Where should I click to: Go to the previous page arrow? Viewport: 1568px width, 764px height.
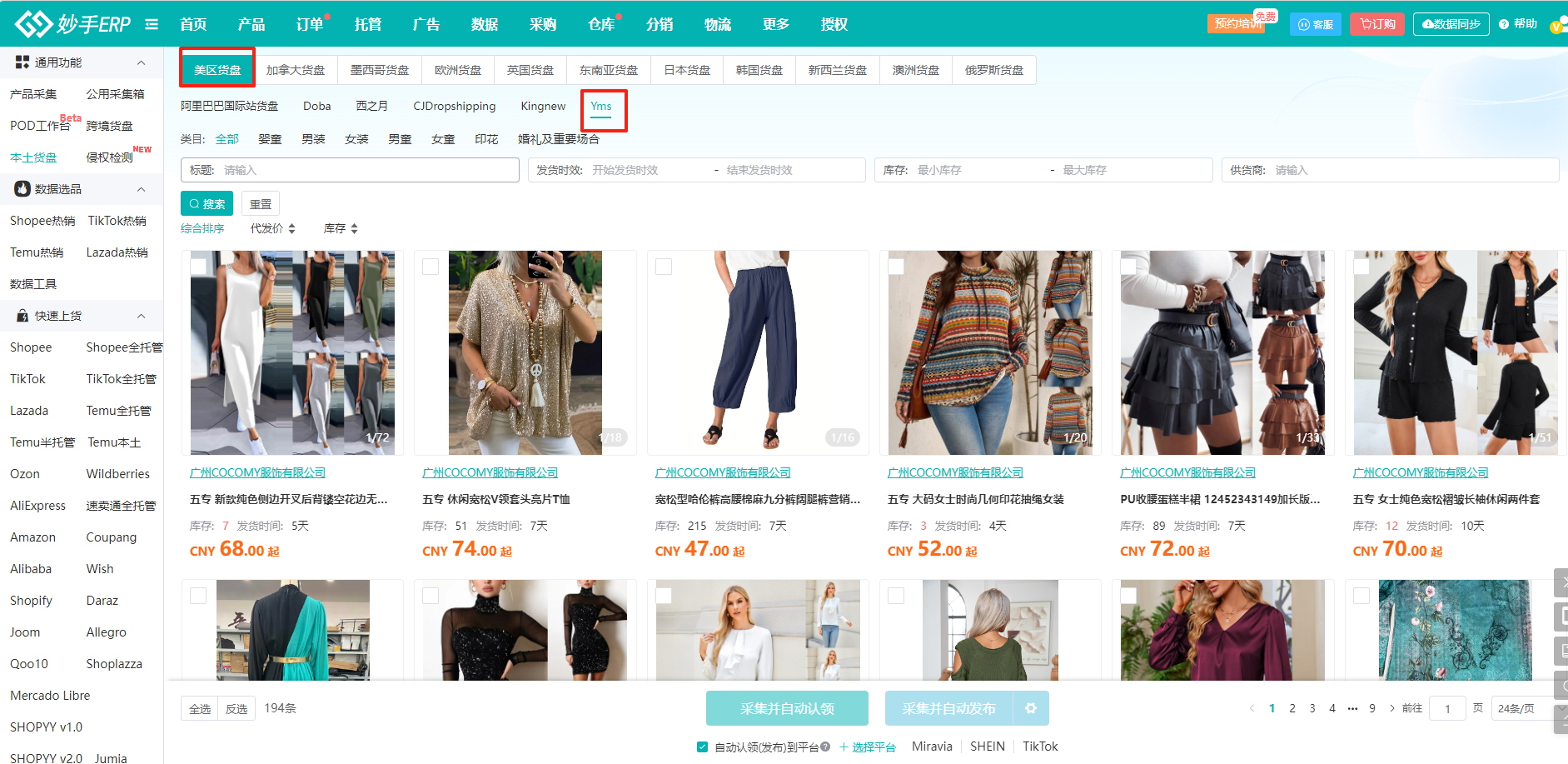point(1252,708)
